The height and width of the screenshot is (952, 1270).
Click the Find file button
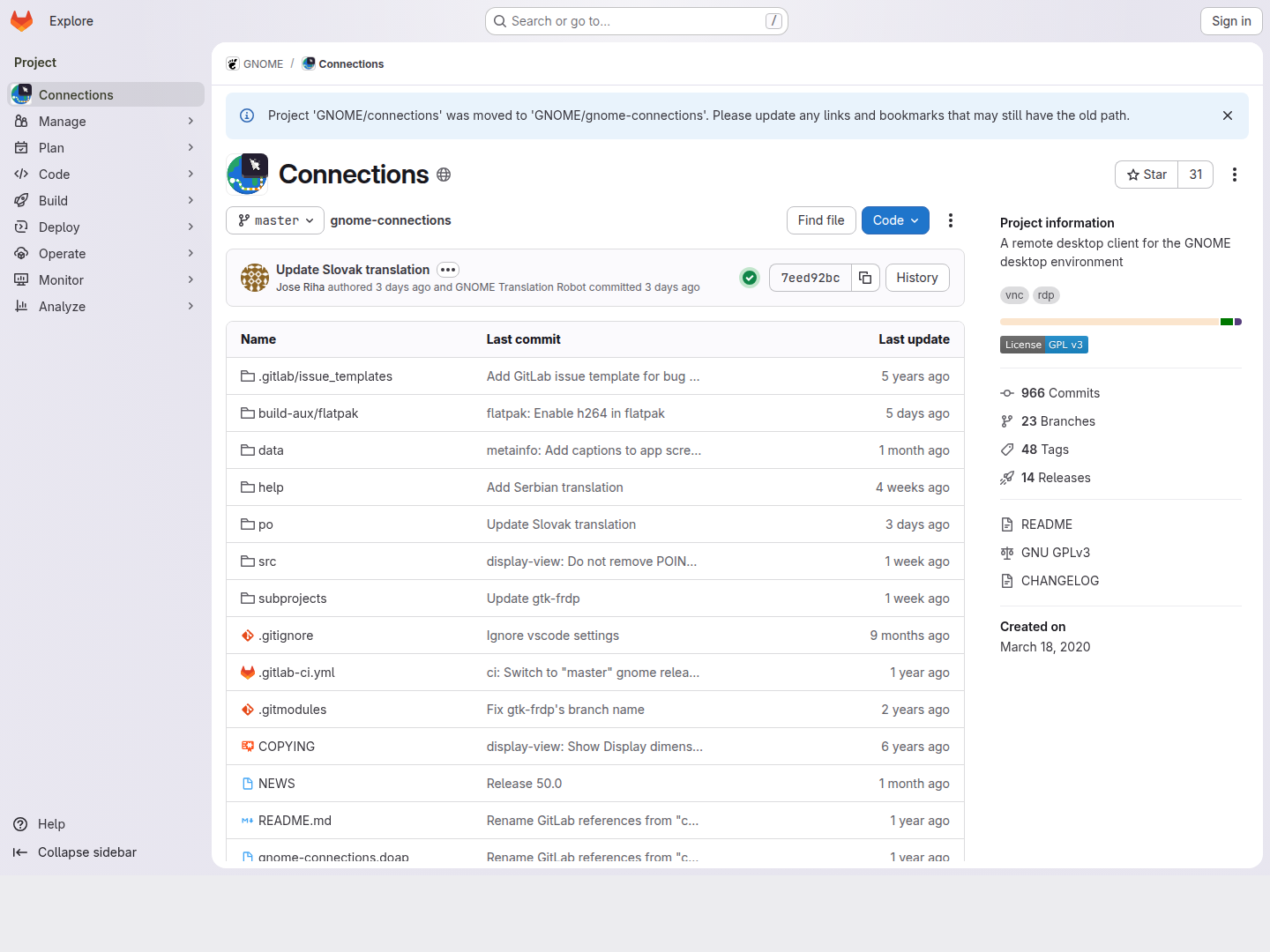pos(821,220)
